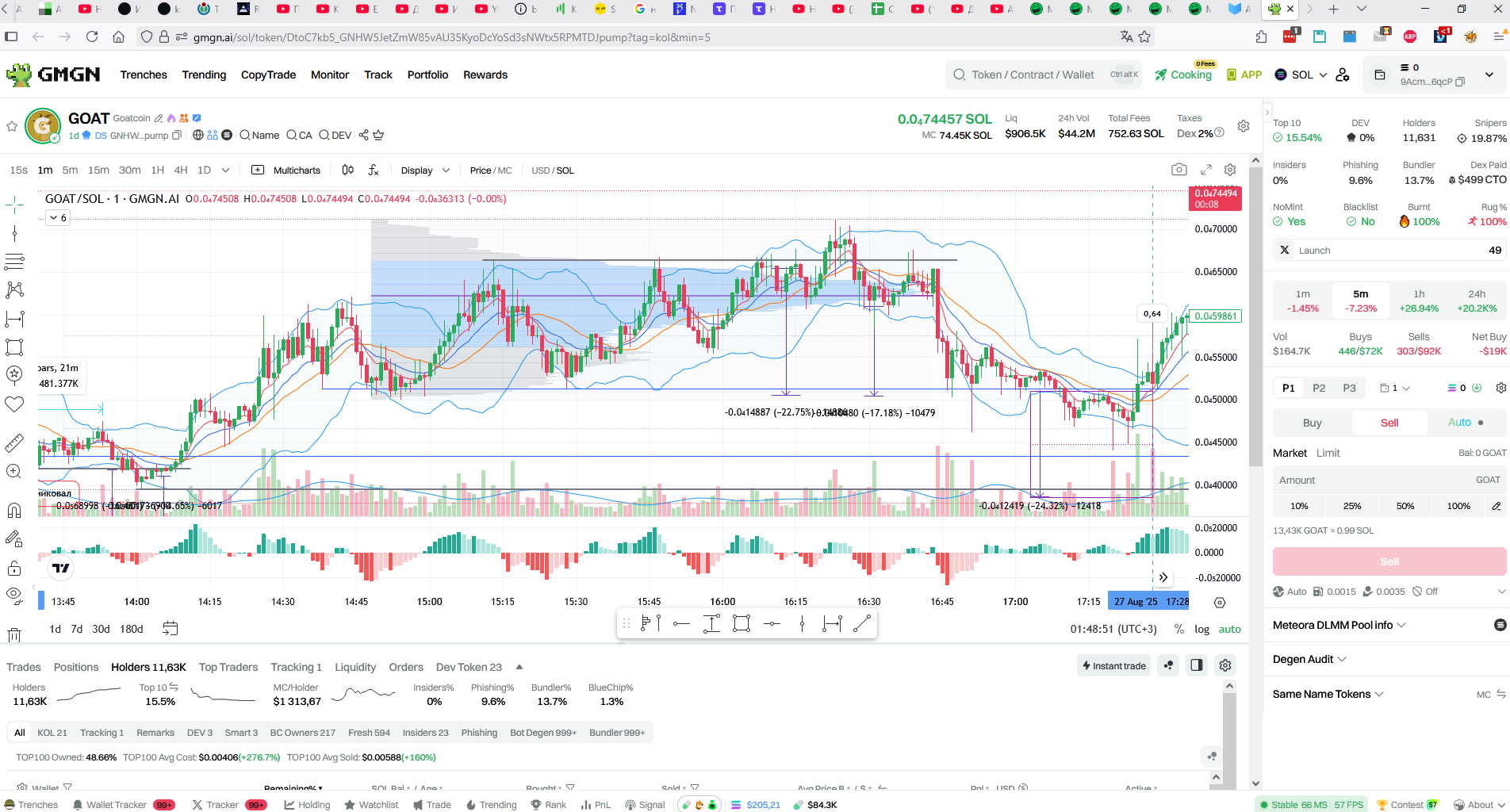Viewport: 1510px width, 812px height.
Task: Activate the ruler measure tool
Action: (14, 442)
